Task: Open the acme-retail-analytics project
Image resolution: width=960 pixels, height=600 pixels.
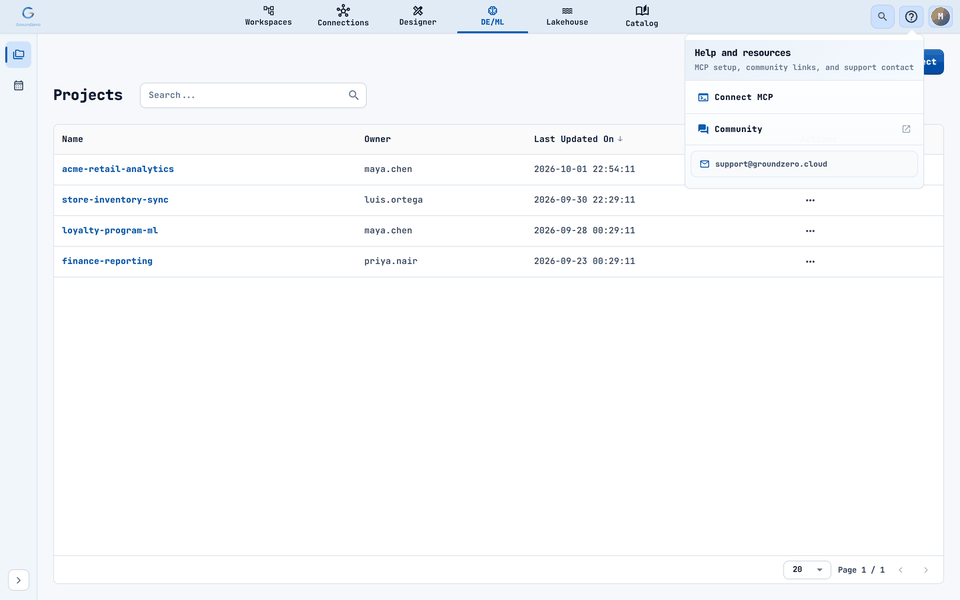Action: 118,169
